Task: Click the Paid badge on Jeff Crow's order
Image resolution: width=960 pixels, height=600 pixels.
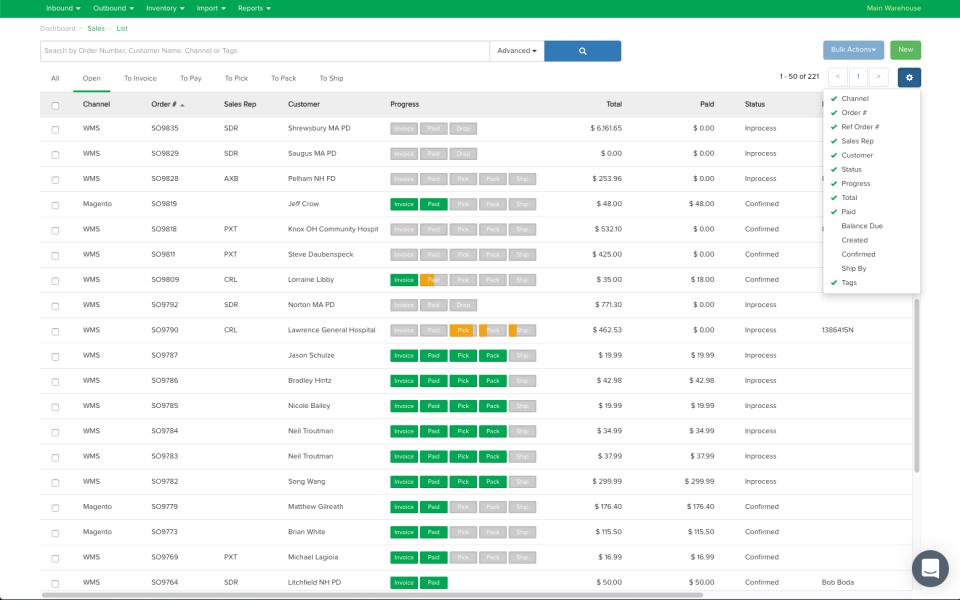Action: click(x=432, y=203)
